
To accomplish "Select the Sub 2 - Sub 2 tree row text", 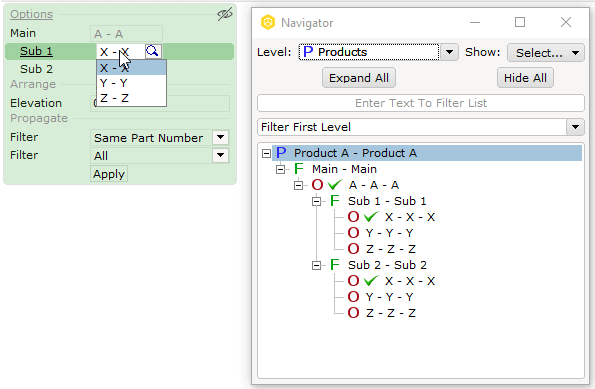I will (387, 265).
